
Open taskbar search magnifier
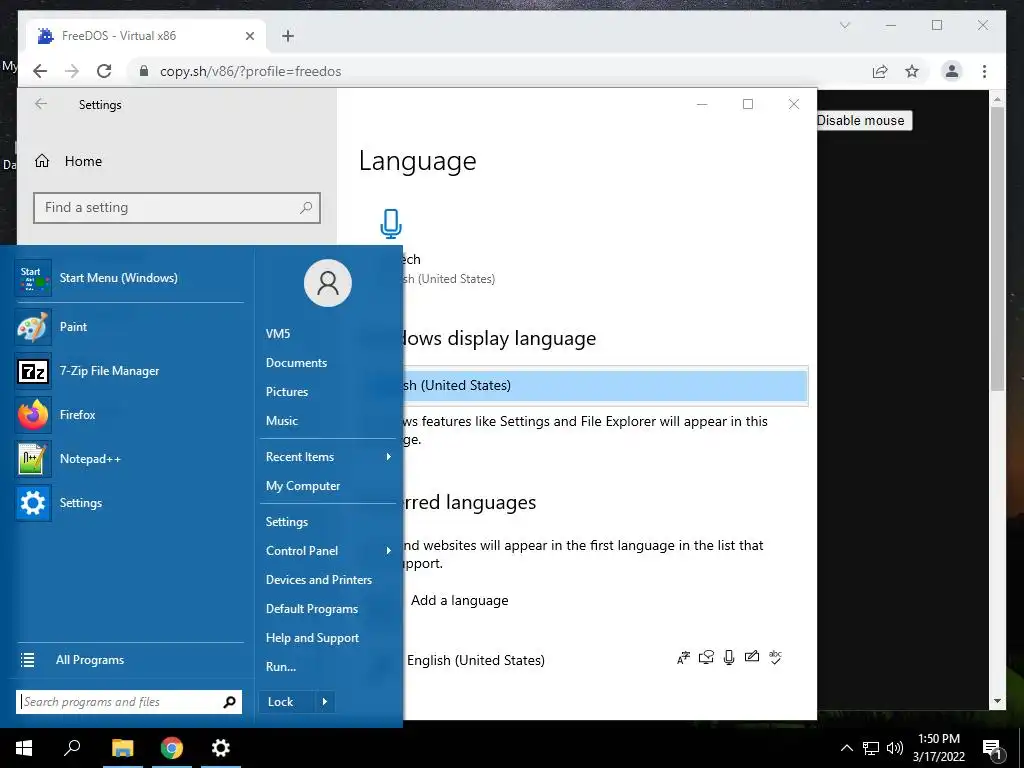[x=72, y=748]
